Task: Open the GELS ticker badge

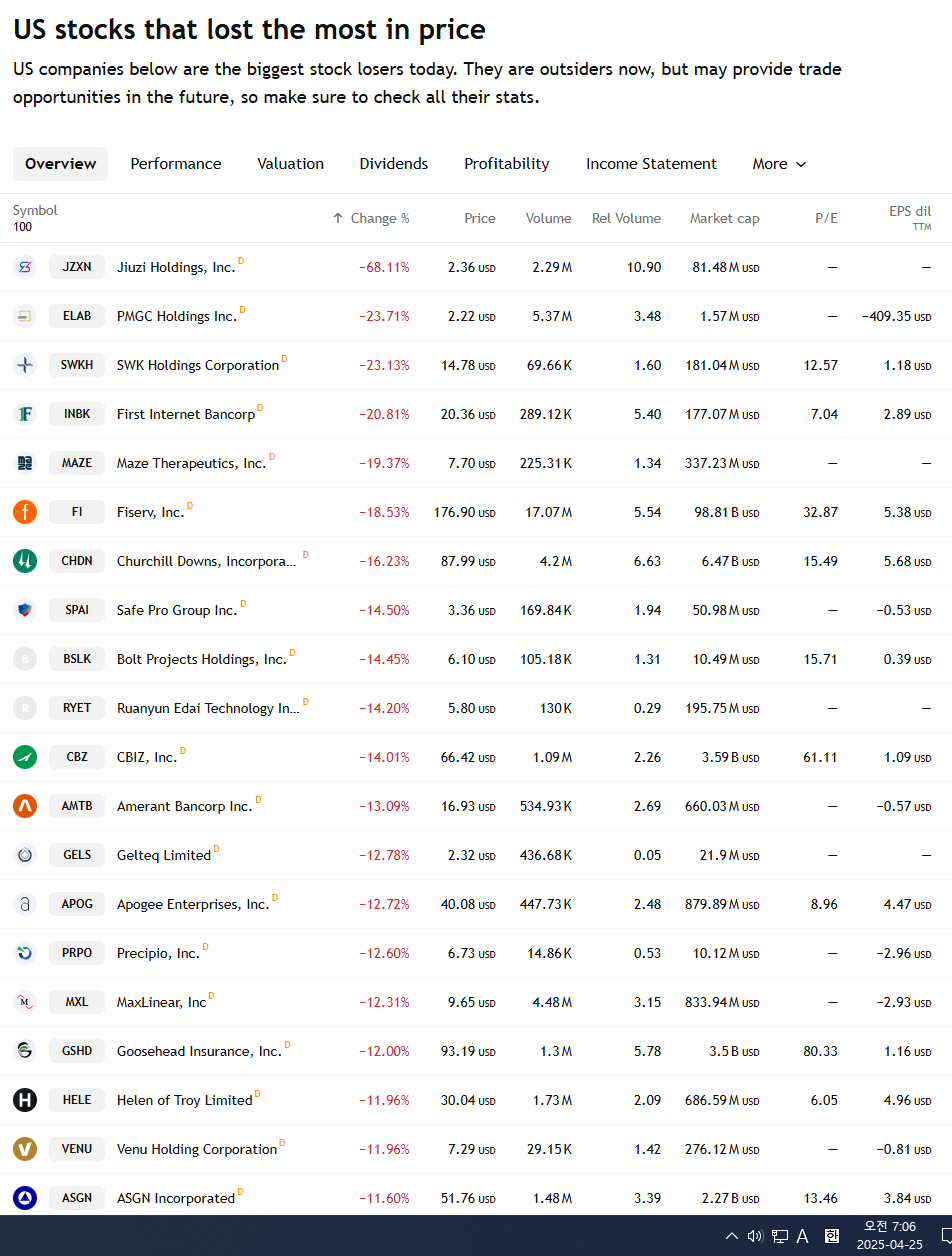Action: (x=77, y=855)
